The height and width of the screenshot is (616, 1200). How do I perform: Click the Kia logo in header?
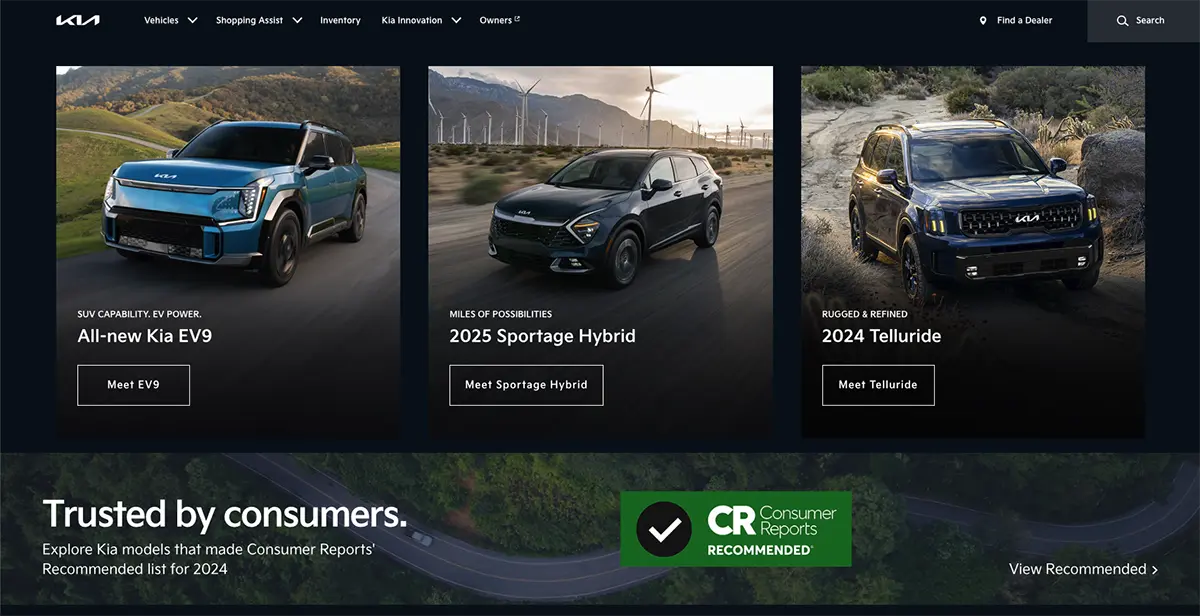click(x=78, y=20)
